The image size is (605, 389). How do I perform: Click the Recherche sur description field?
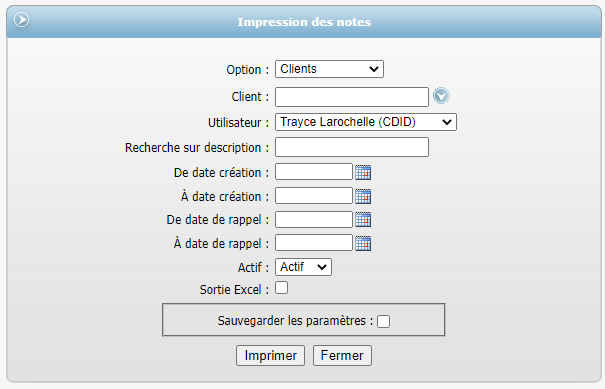click(x=352, y=147)
